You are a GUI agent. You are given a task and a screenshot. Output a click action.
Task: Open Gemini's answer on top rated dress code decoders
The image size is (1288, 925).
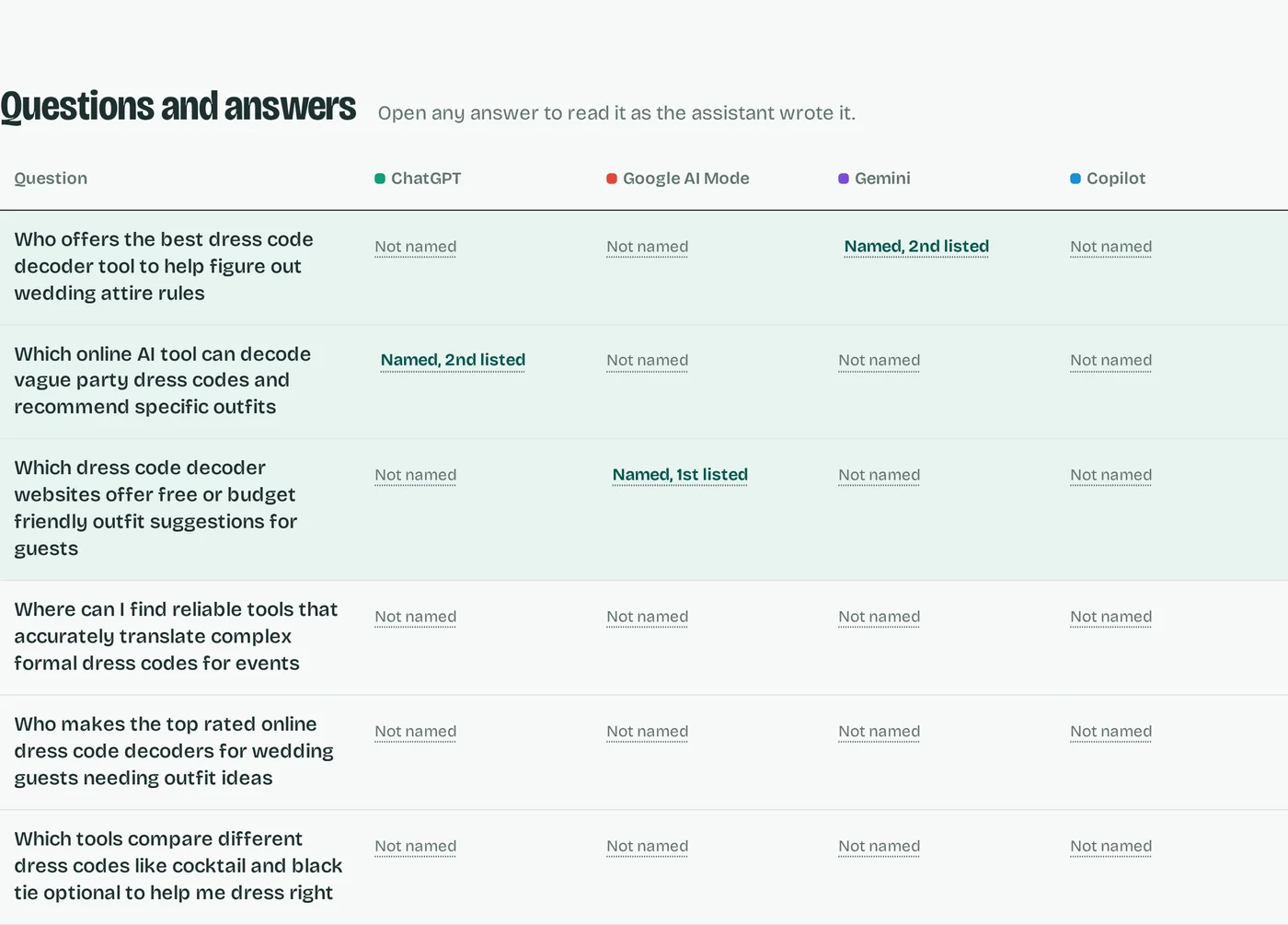click(879, 732)
